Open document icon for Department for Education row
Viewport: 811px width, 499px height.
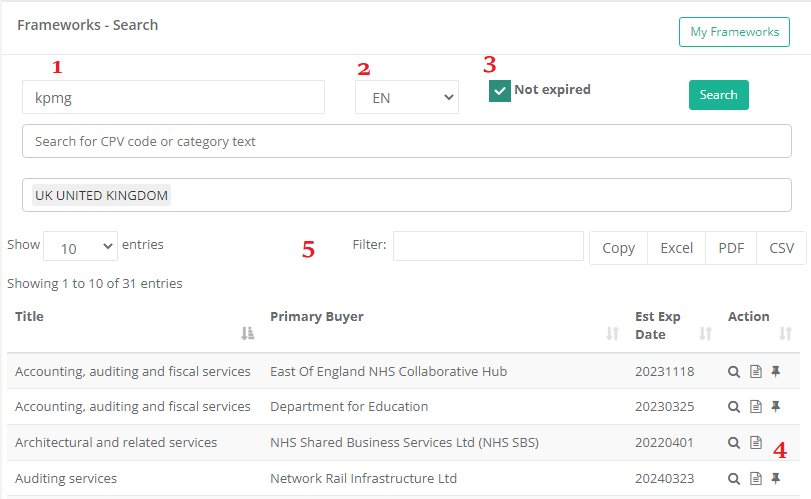coord(756,407)
